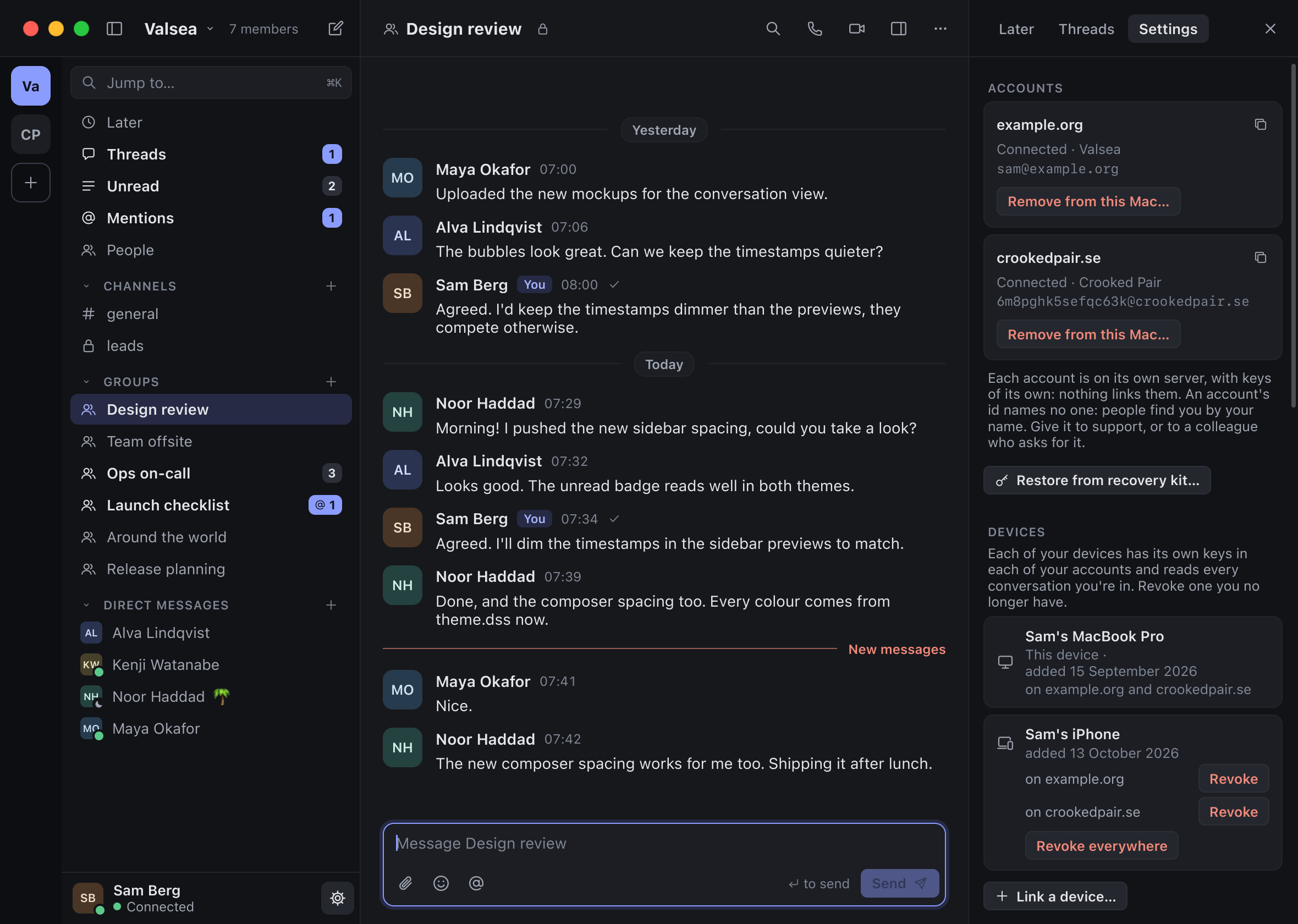Open direct message with Alva Lindqvist
This screenshot has width=1298, height=924.
[x=211, y=632]
